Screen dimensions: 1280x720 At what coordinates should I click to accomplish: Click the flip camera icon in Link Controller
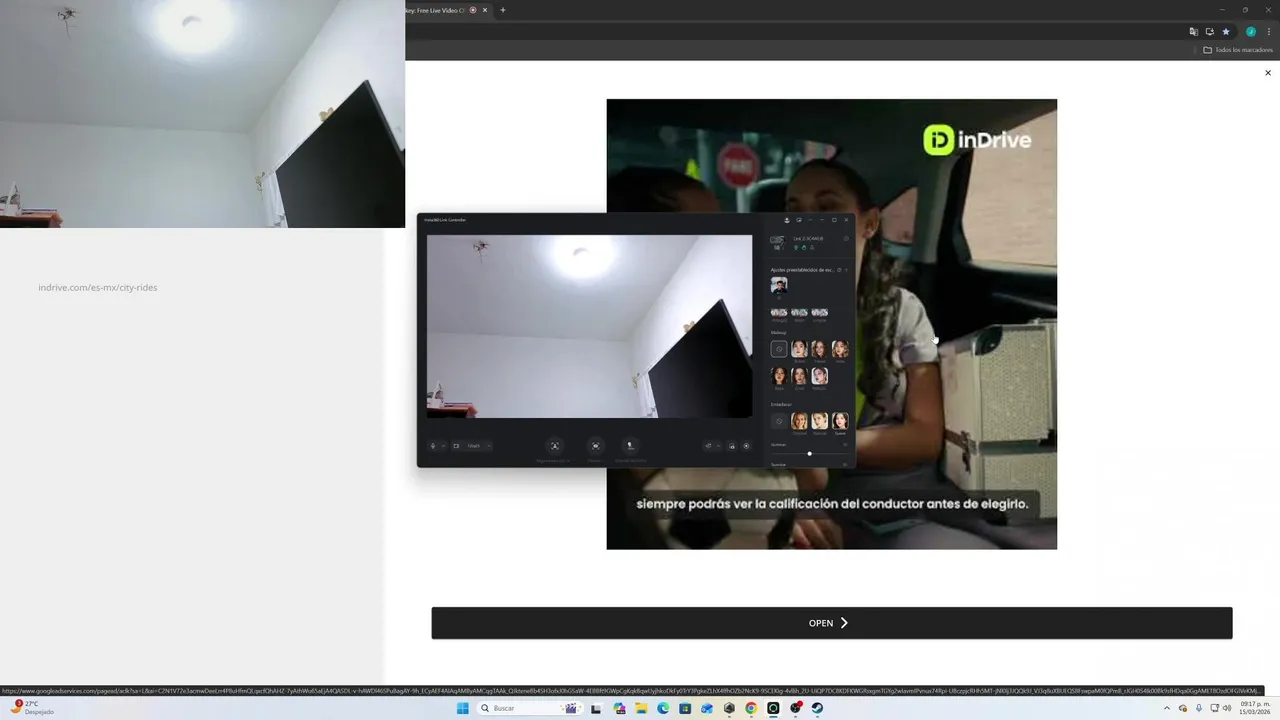tap(708, 446)
